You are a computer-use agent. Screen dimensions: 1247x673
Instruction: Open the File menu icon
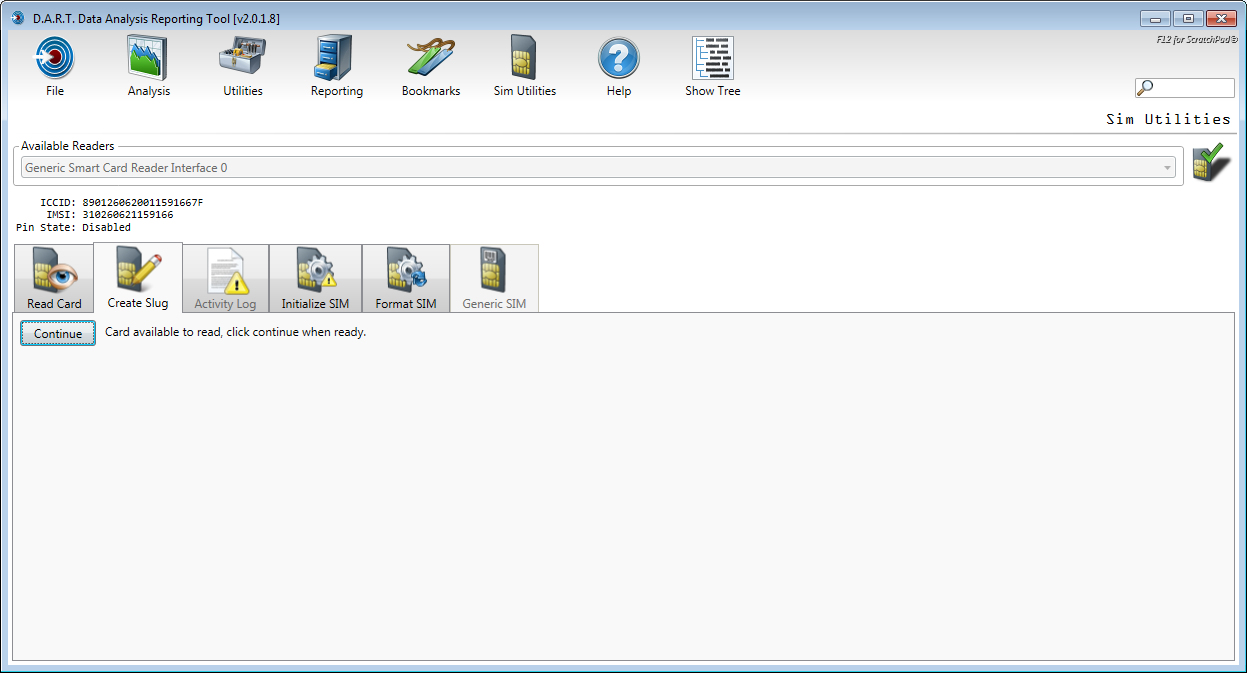click(x=55, y=58)
